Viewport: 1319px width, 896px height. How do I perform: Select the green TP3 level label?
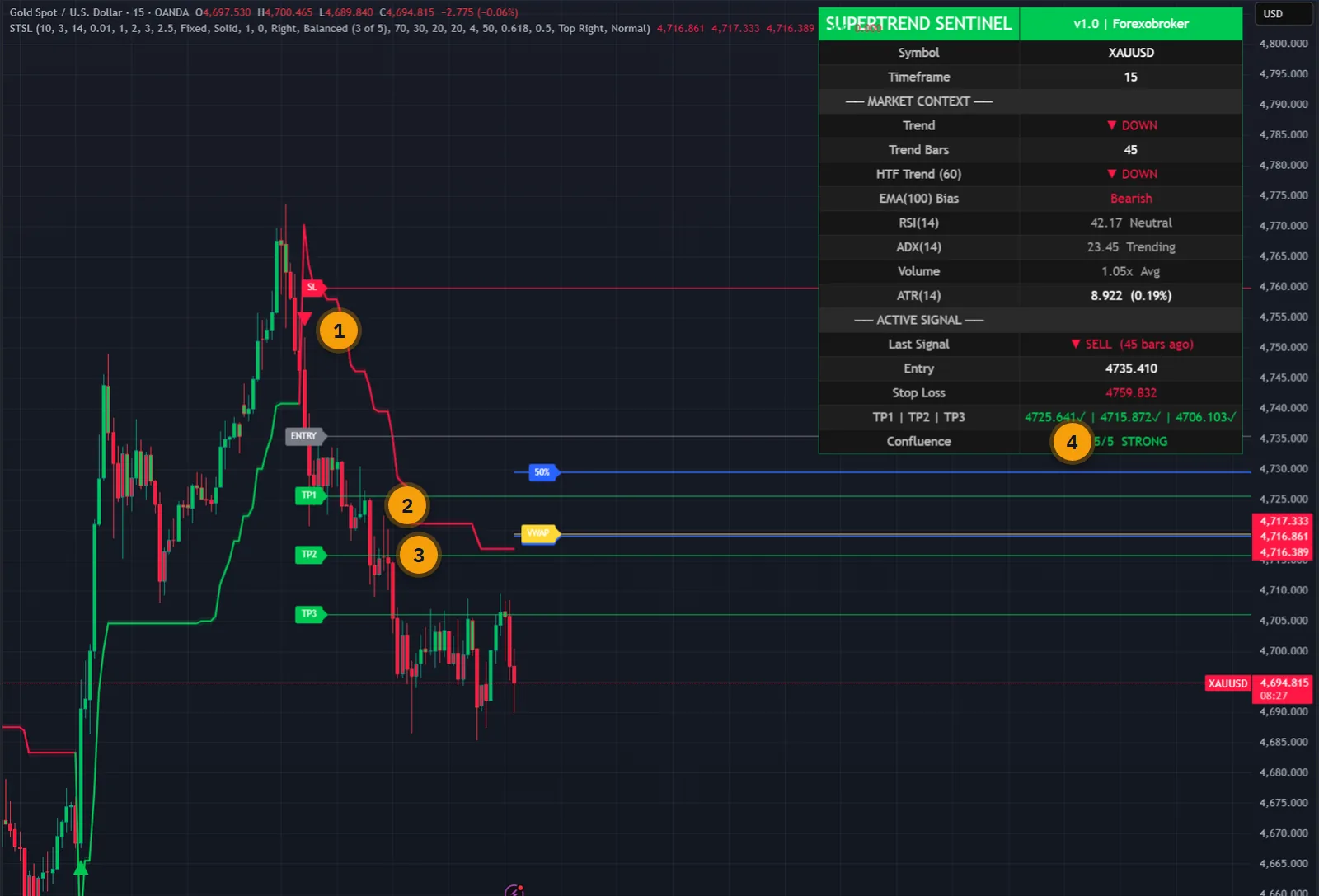310,614
